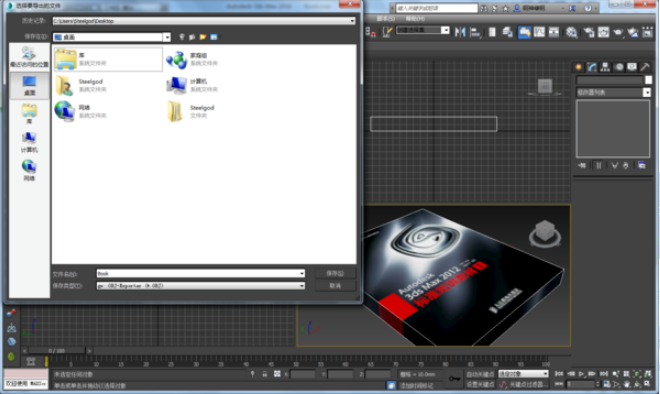Toggle Auto Key mode button
The width and height of the screenshot is (660, 394).
point(480,374)
